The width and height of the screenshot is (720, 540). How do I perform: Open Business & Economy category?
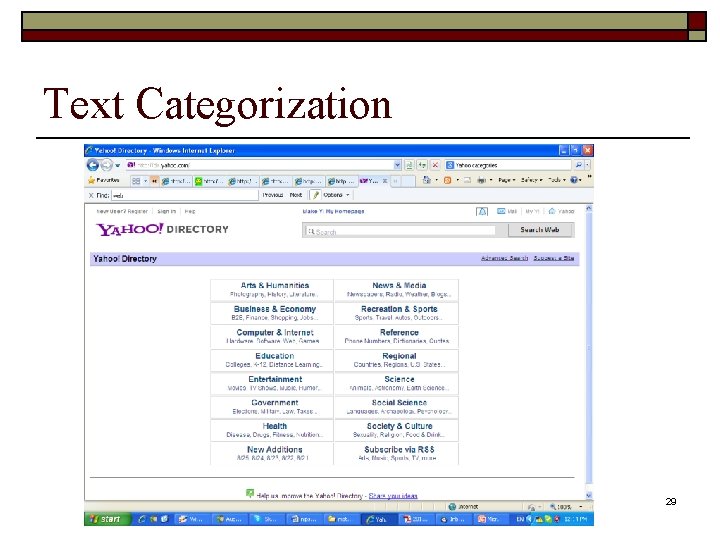click(275, 309)
